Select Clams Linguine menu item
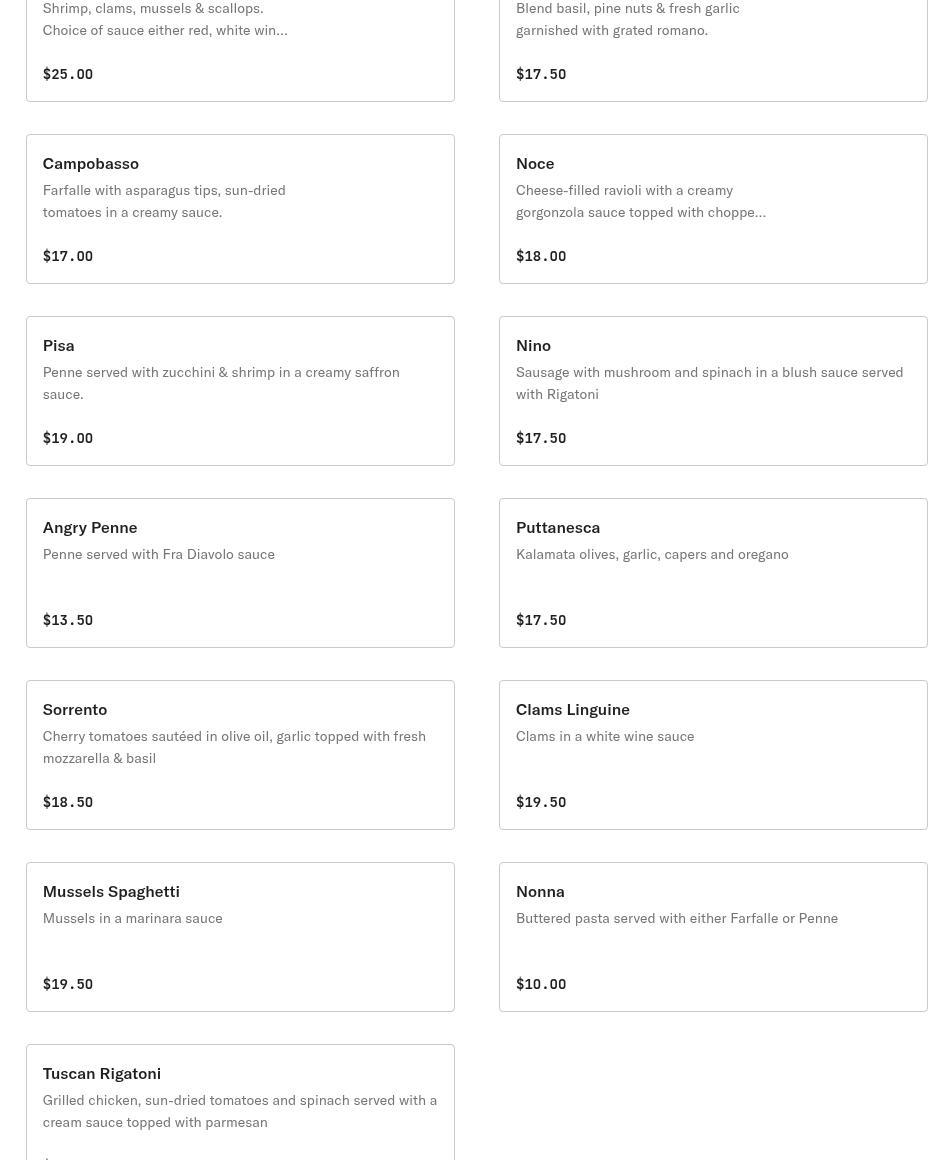The image size is (950, 1160). [713, 755]
